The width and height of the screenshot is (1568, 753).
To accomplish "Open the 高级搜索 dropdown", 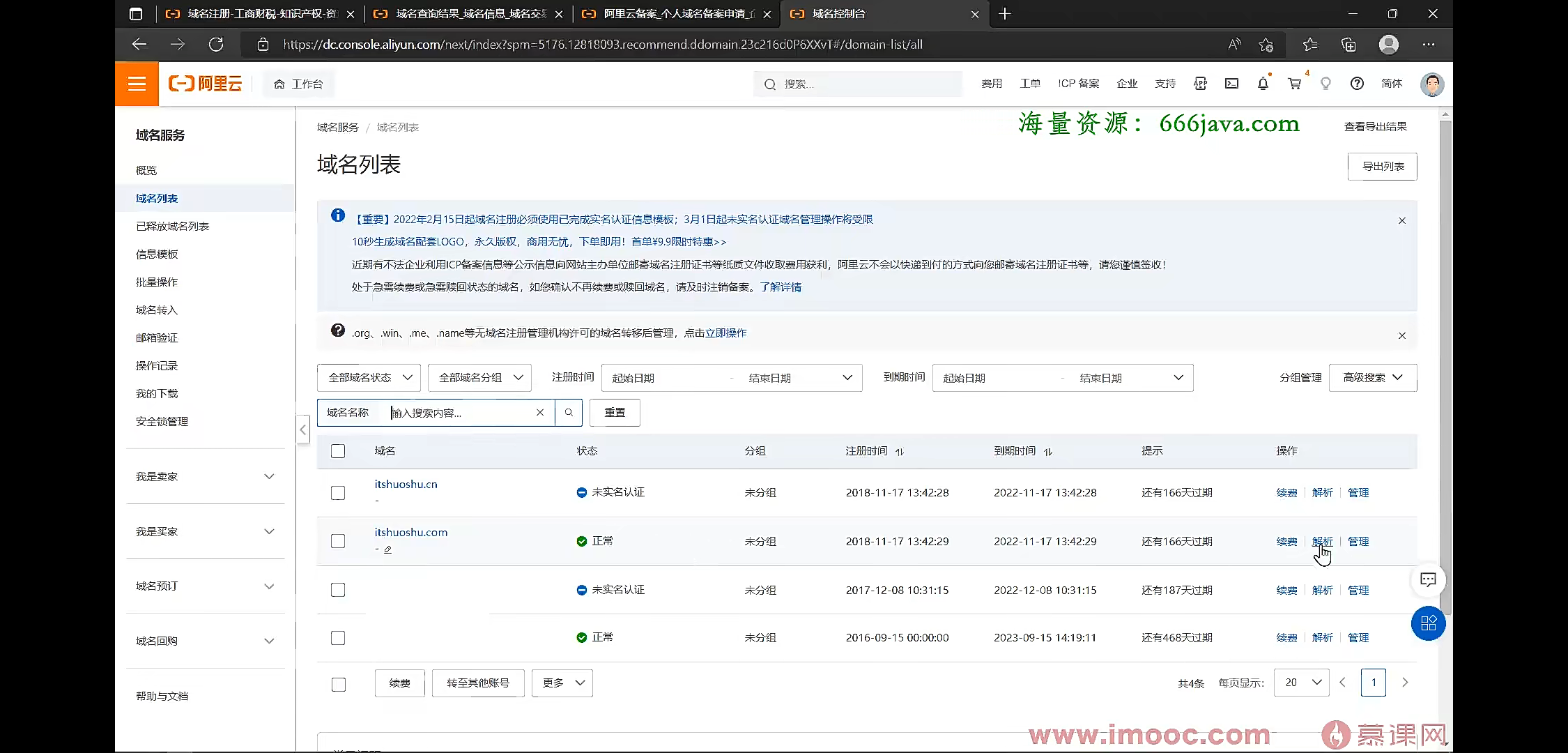I will [1373, 378].
